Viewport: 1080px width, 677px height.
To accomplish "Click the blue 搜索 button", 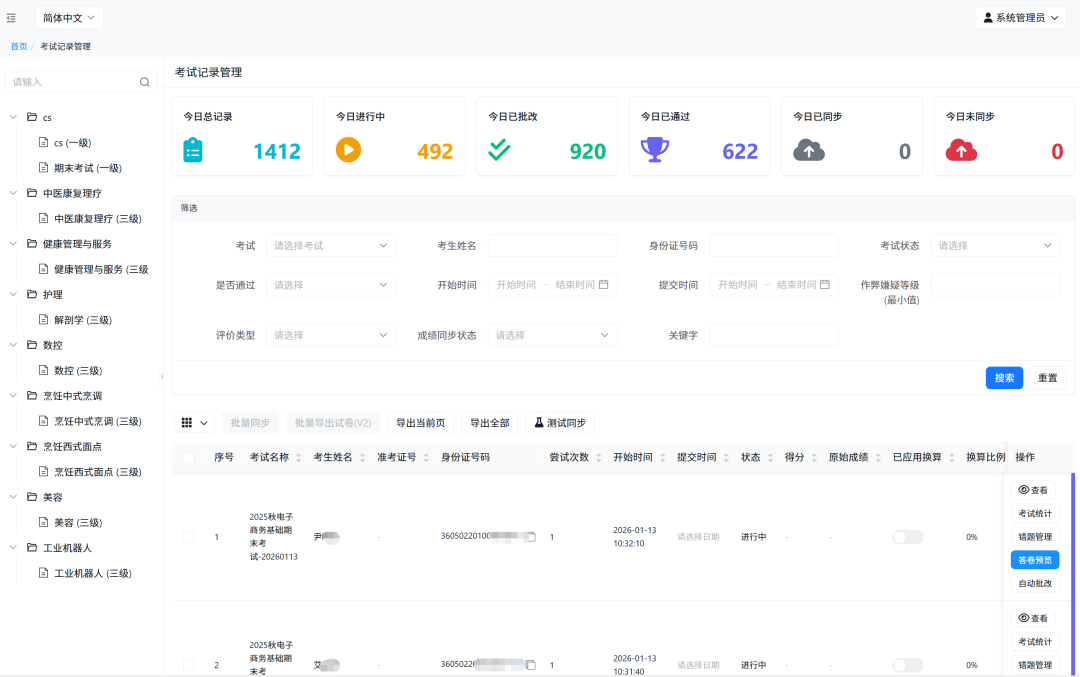I will (1004, 377).
